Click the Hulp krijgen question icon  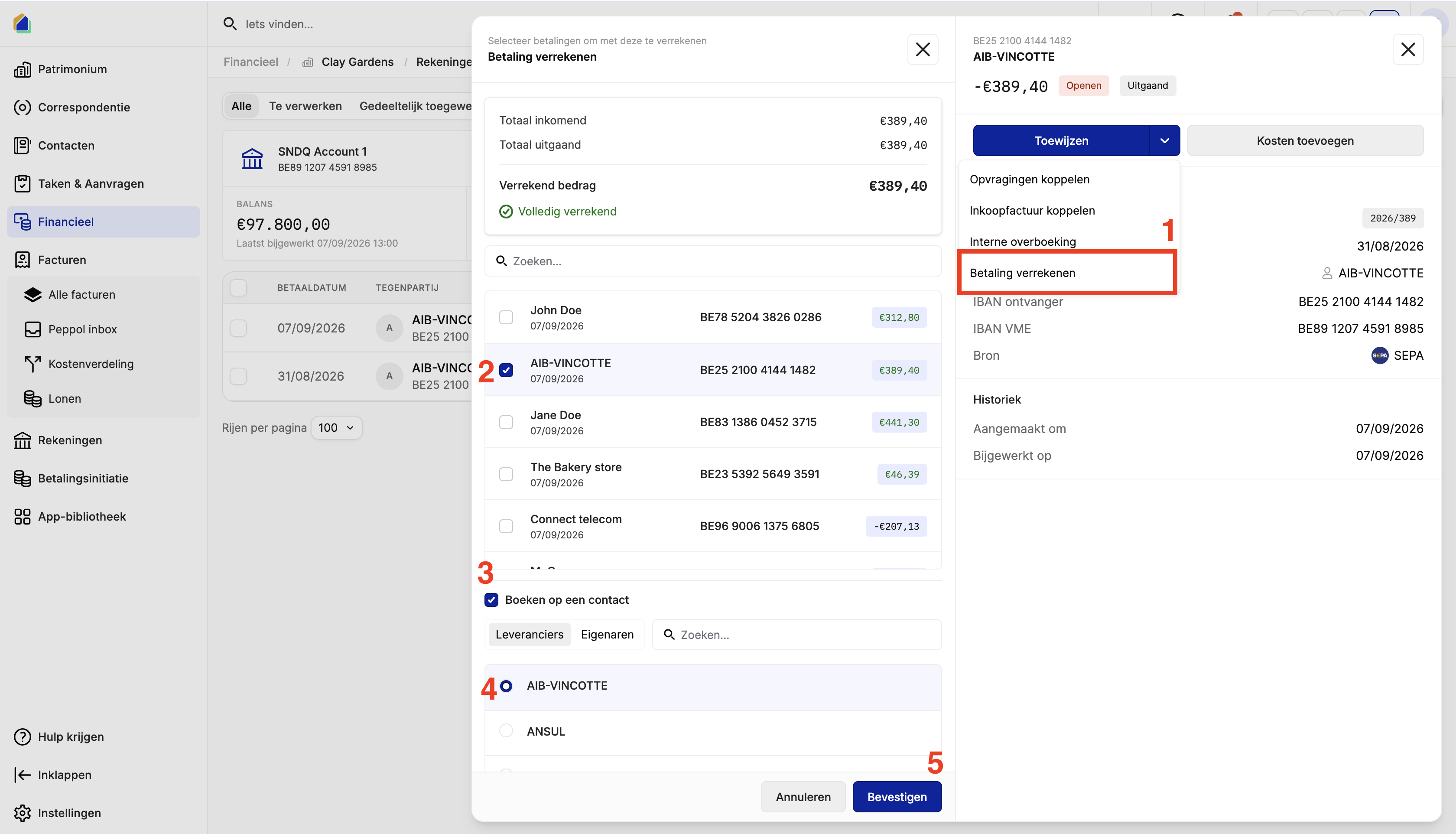[23, 736]
